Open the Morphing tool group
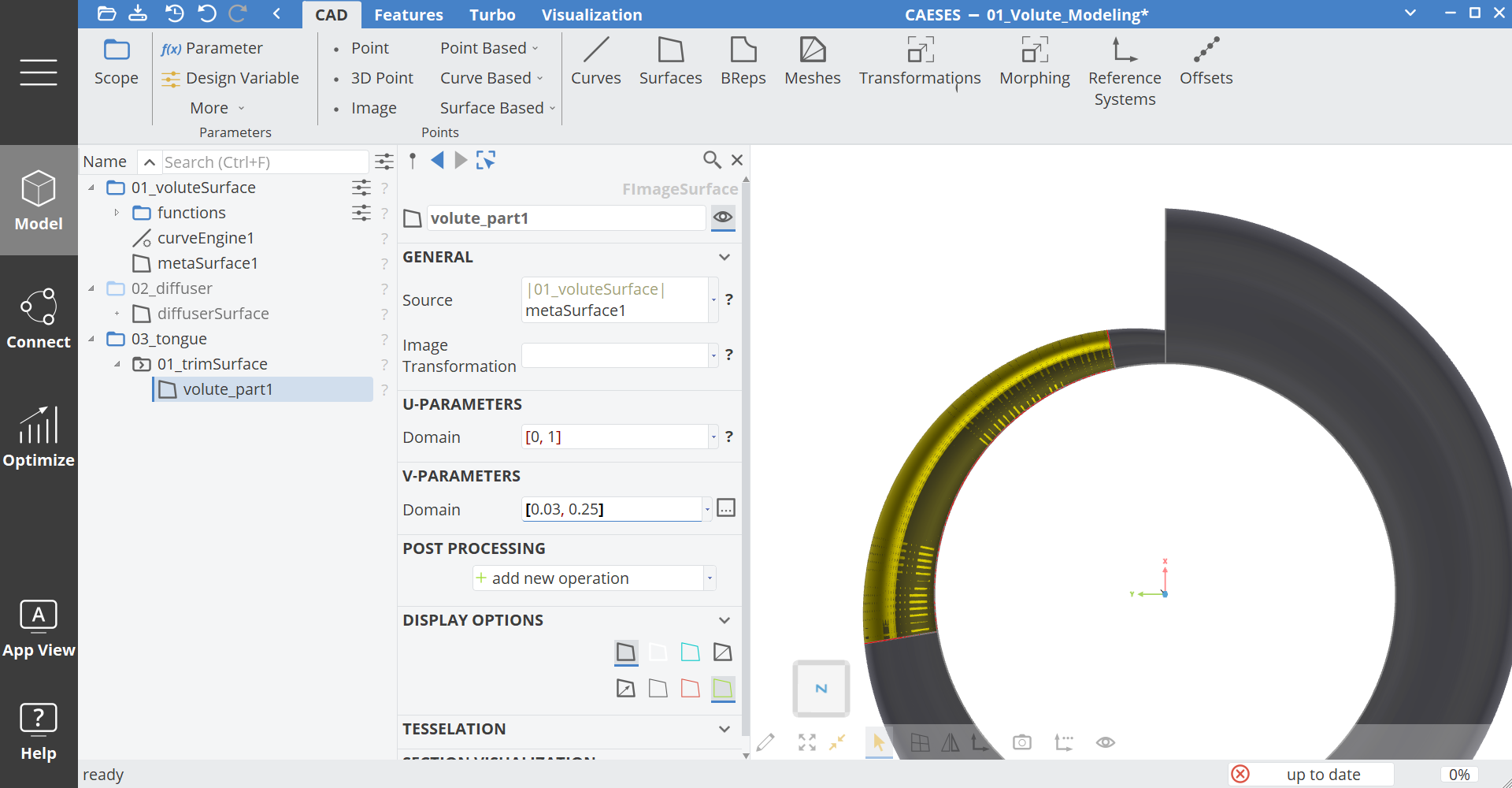 pyautogui.click(x=1035, y=61)
